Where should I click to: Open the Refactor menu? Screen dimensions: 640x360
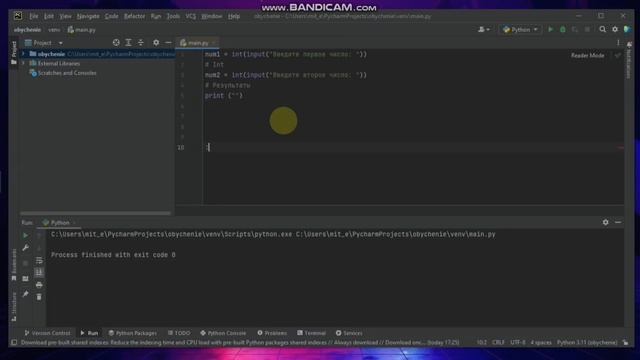(x=134, y=16)
